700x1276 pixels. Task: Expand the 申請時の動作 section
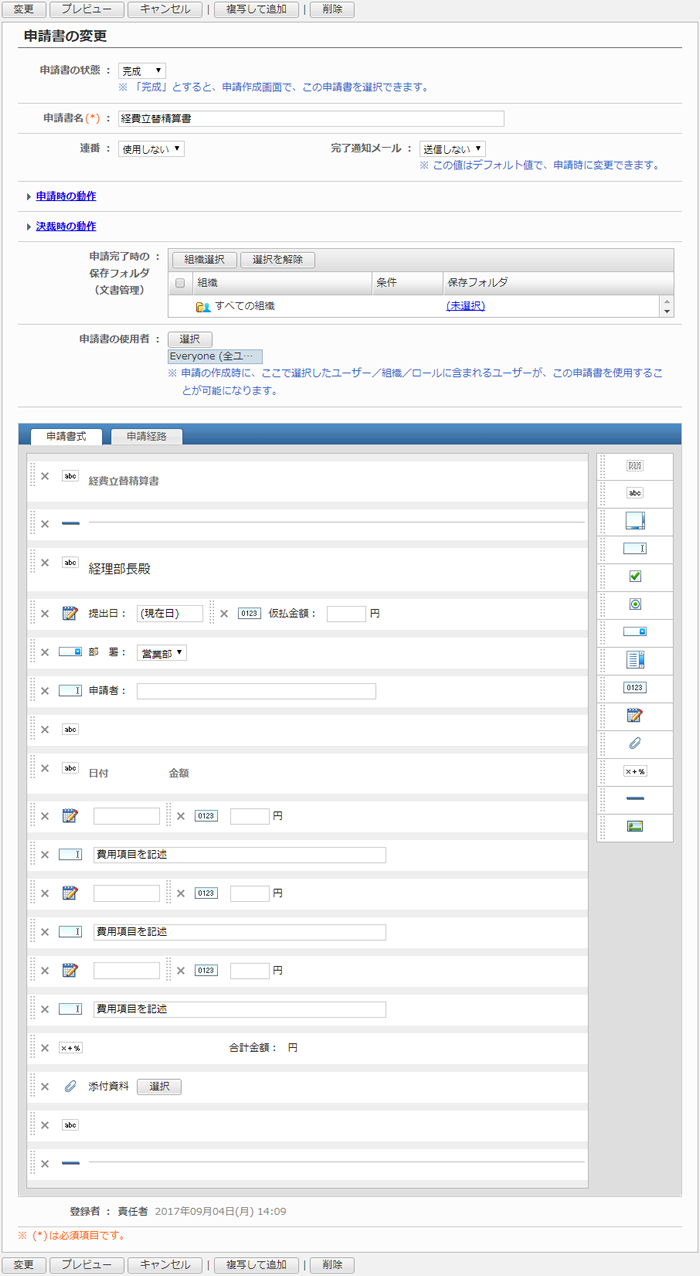66,196
